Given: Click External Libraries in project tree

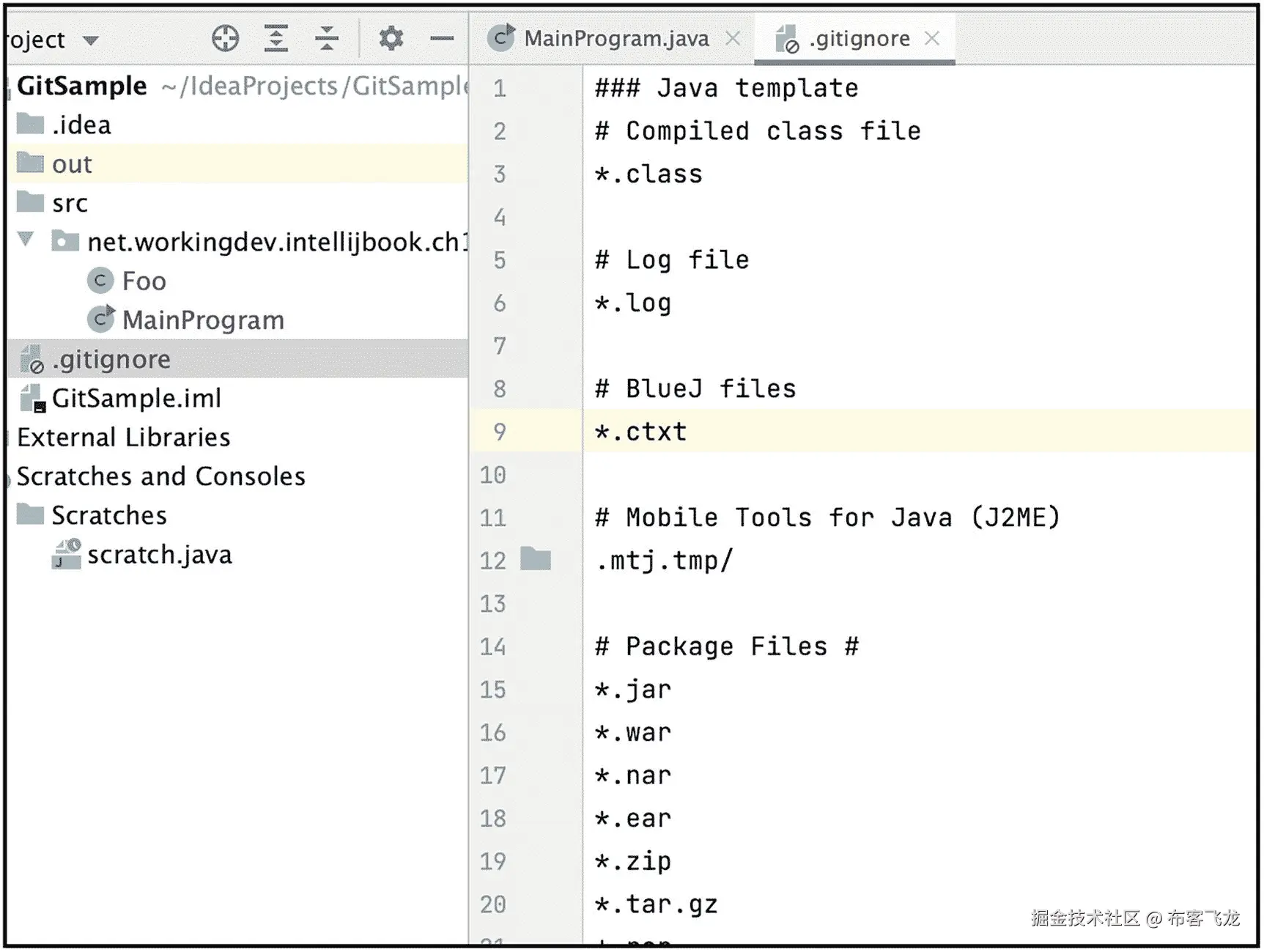Looking at the screenshot, I should pyautogui.click(x=124, y=438).
